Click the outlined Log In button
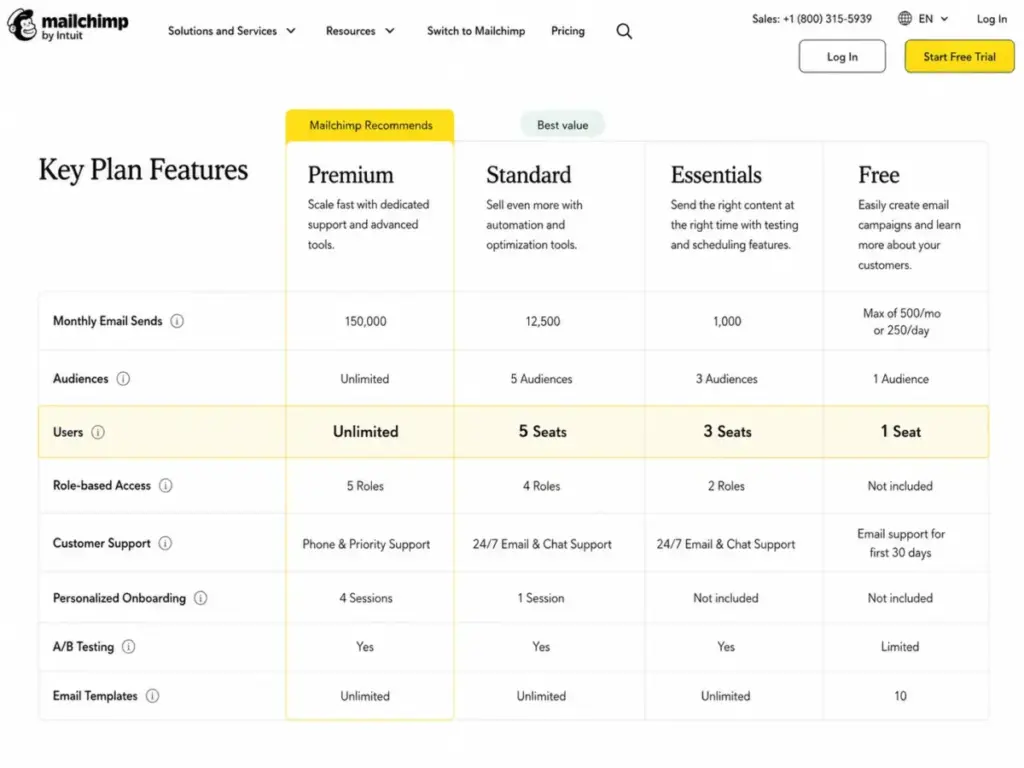The image size is (1024, 768). pyautogui.click(x=842, y=57)
